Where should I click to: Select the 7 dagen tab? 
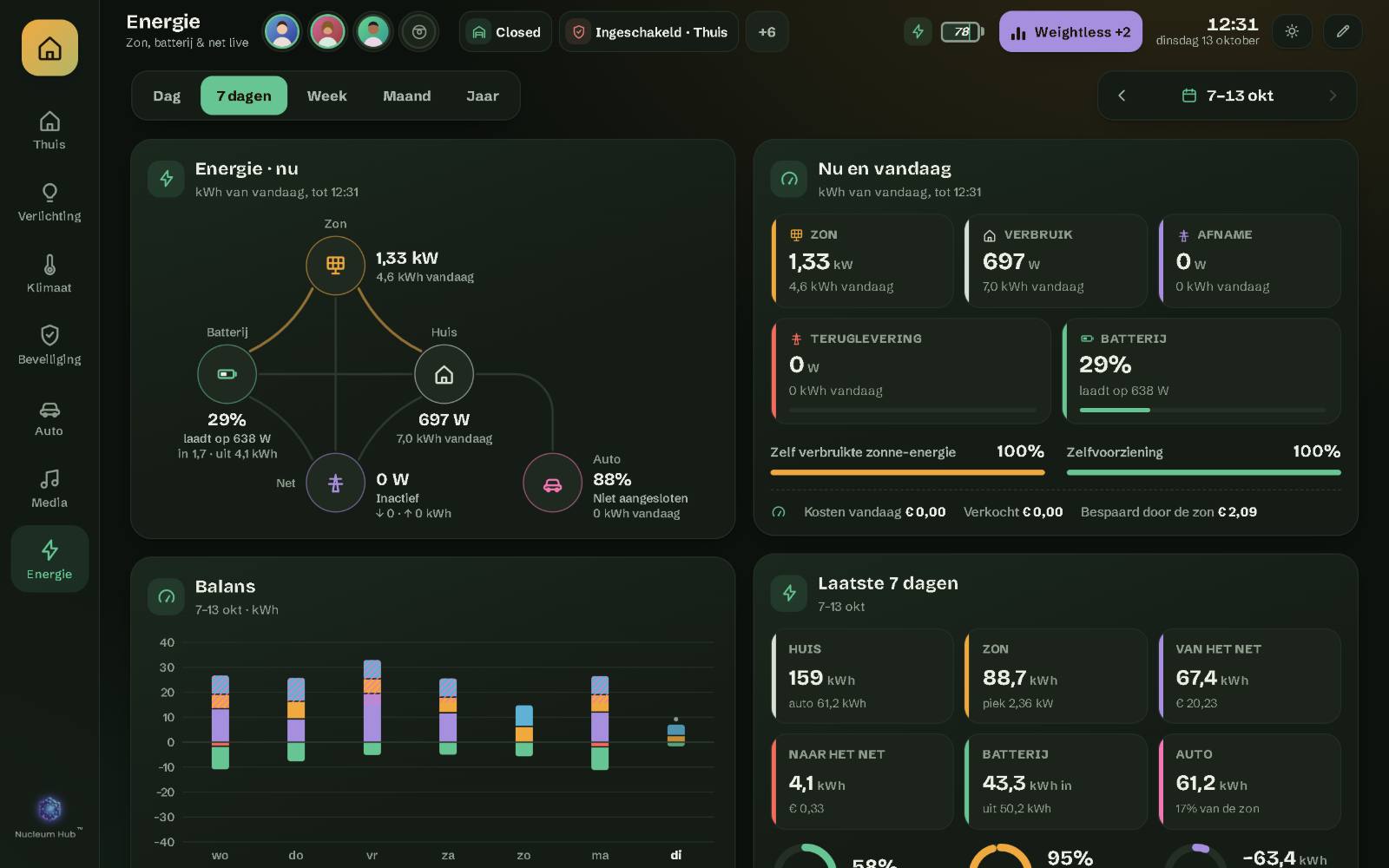[244, 95]
